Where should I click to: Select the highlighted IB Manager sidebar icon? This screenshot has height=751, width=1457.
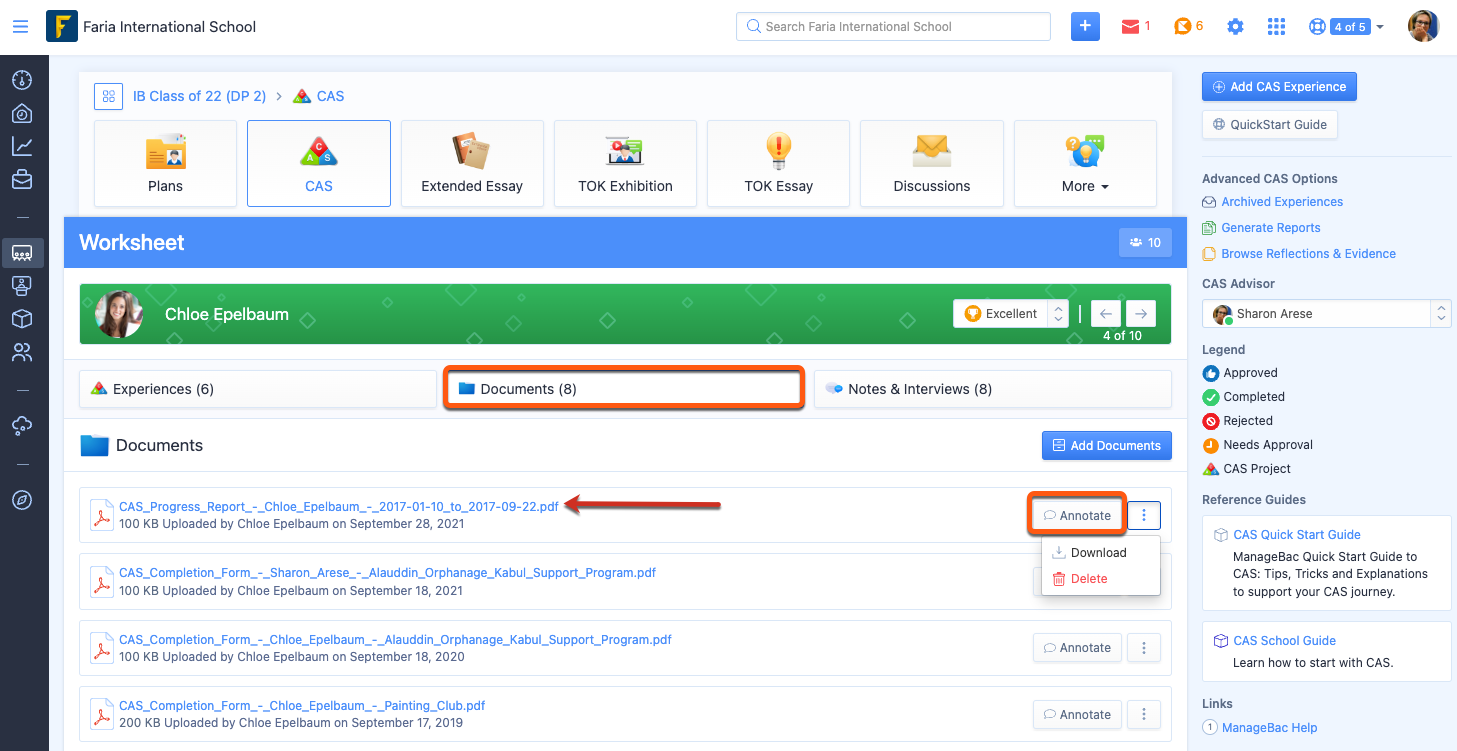22,252
